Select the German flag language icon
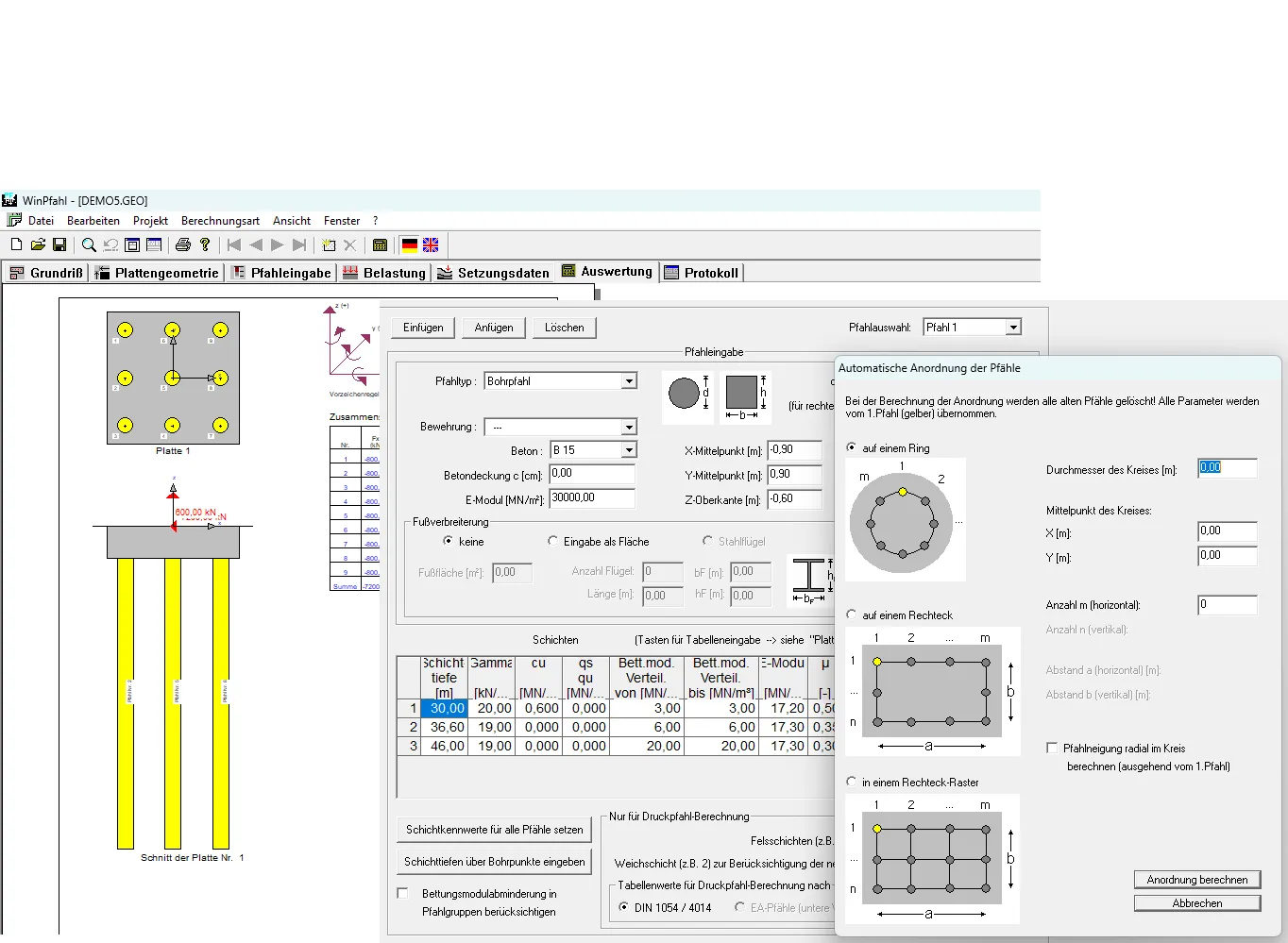1288x943 pixels. coord(409,244)
